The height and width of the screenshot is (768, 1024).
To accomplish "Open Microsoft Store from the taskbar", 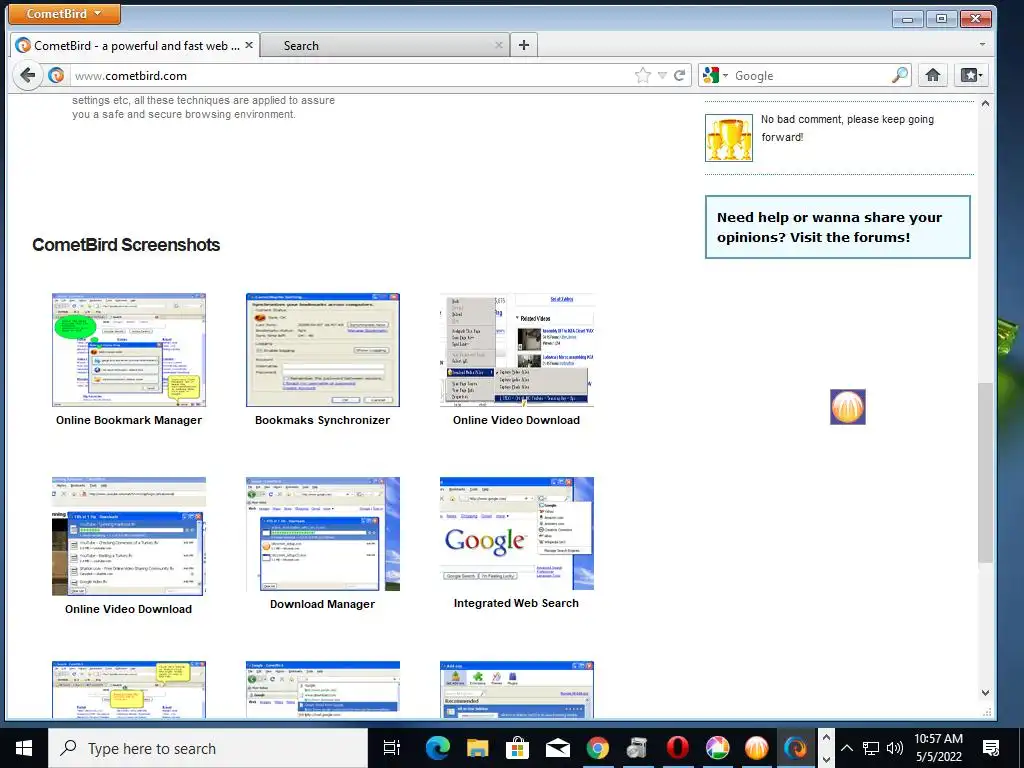I will click(x=517, y=748).
